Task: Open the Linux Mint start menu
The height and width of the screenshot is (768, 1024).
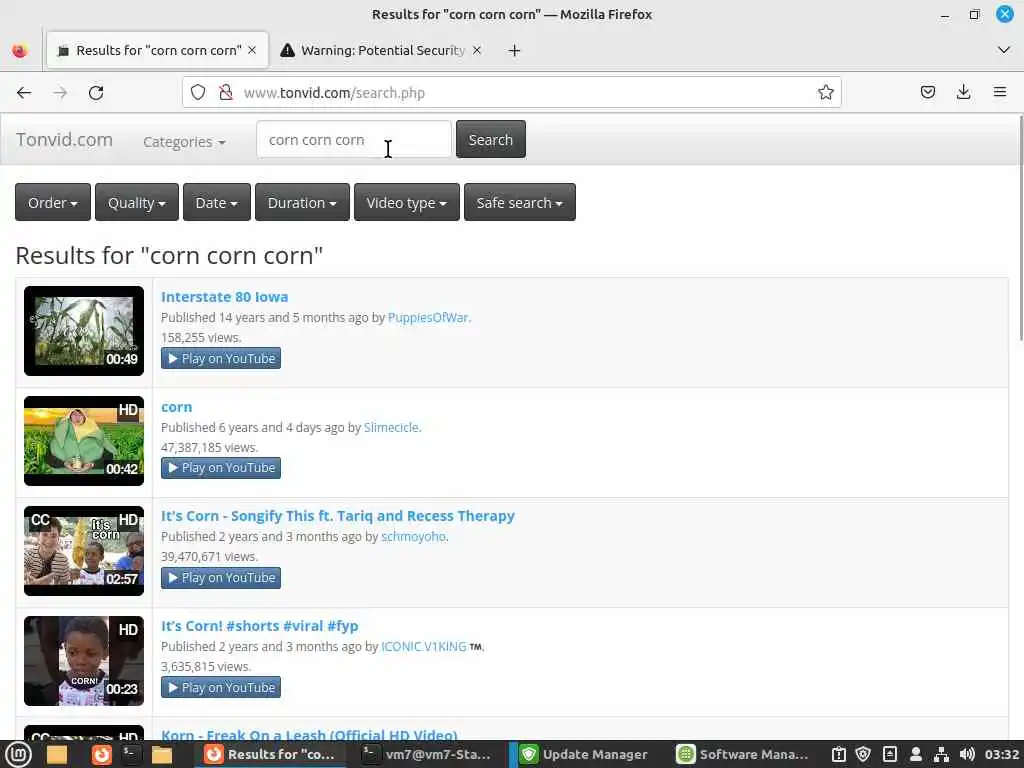Action: [18, 755]
